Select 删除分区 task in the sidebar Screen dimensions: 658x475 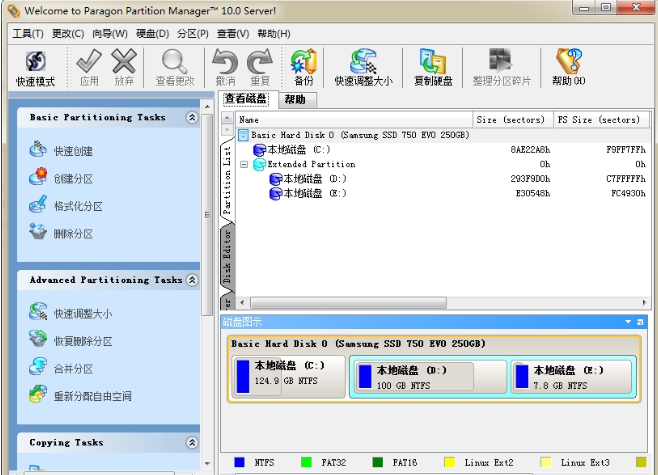pyautogui.click(x=73, y=233)
